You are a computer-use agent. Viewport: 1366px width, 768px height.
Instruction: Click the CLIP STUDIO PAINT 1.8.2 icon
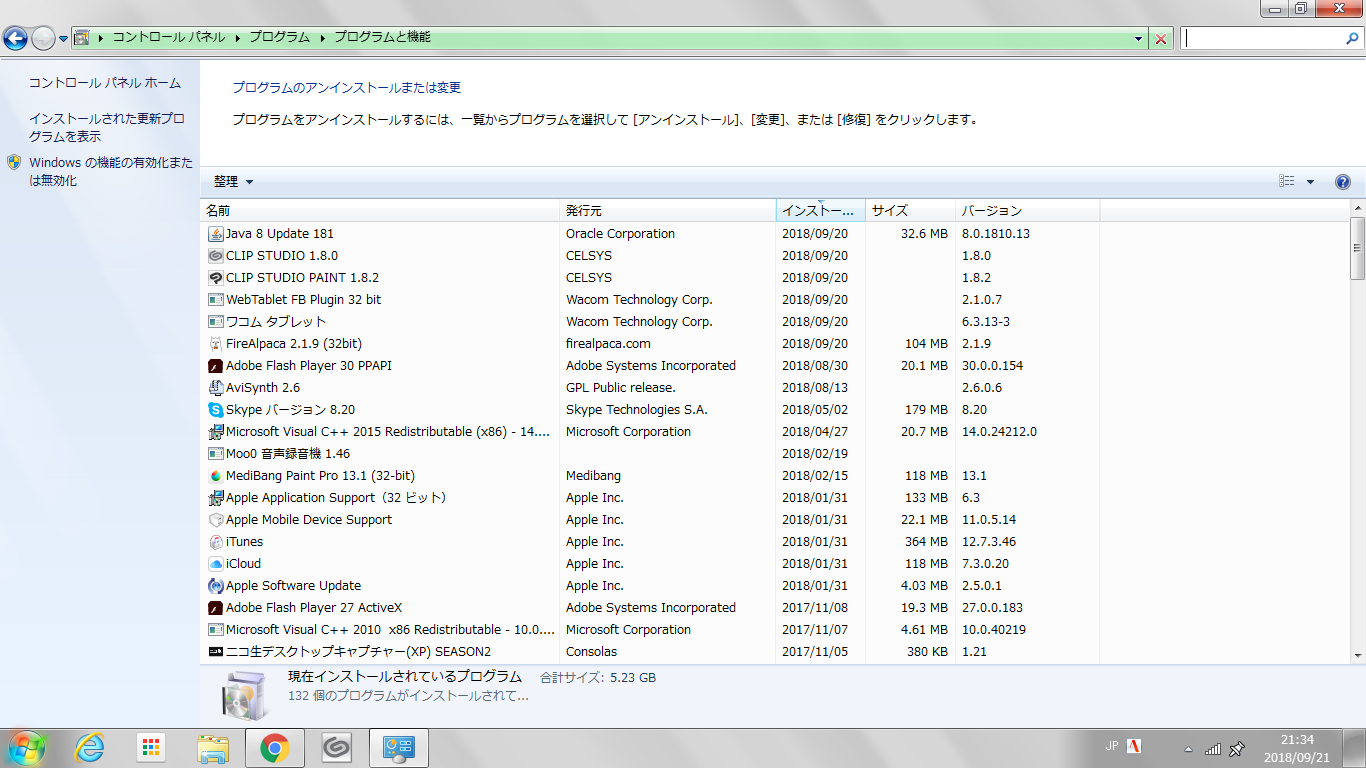coord(215,278)
